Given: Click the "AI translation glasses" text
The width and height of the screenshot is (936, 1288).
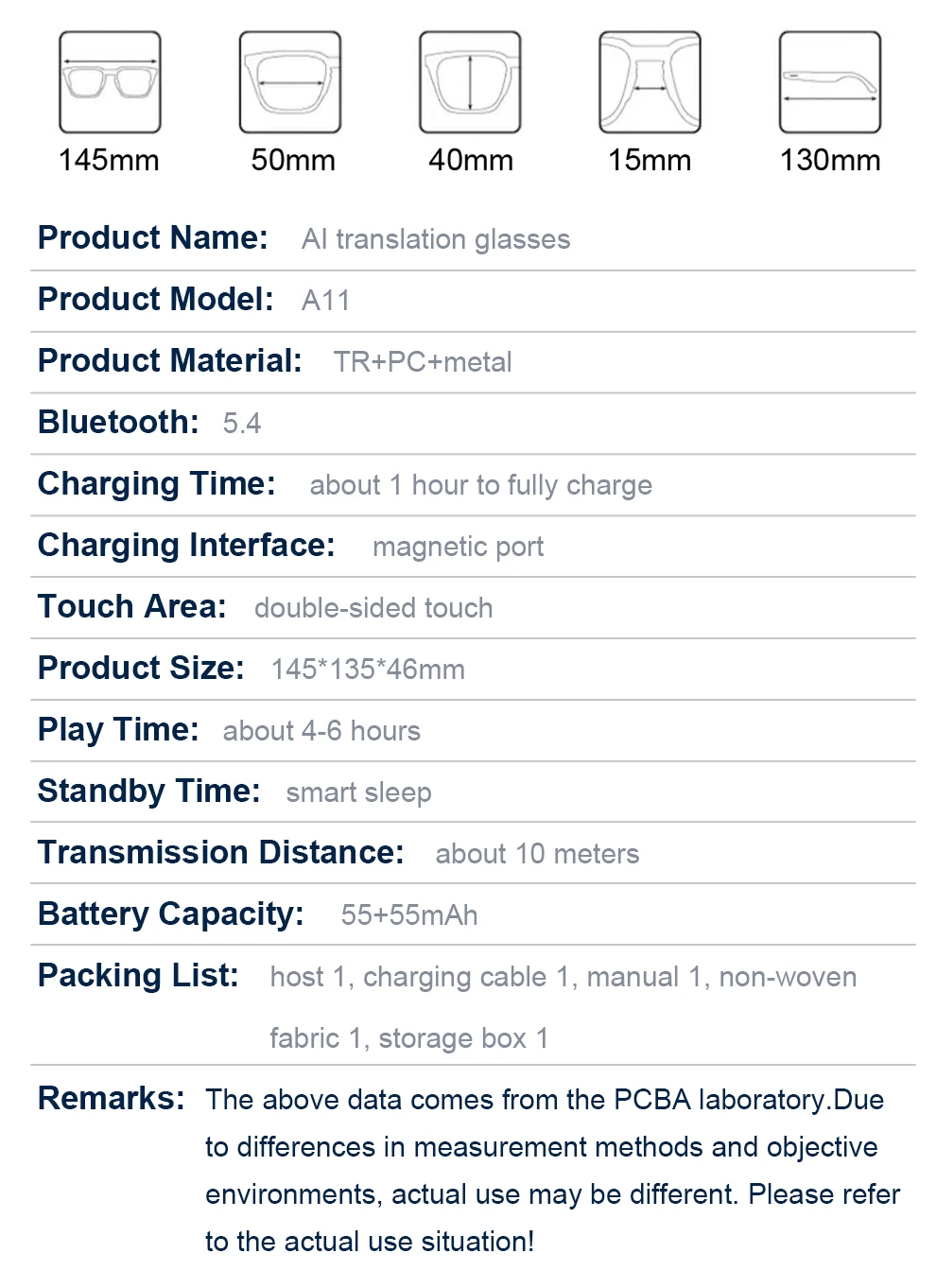Looking at the screenshot, I should (x=436, y=239).
